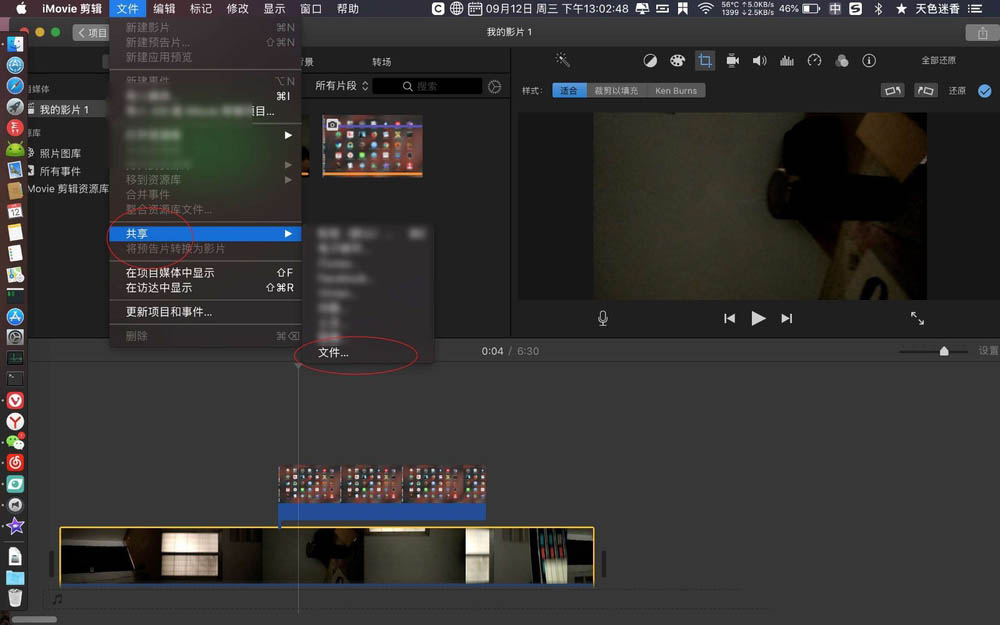The height and width of the screenshot is (625, 1000).
Task: Skip to previous clip
Action: click(x=730, y=318)
